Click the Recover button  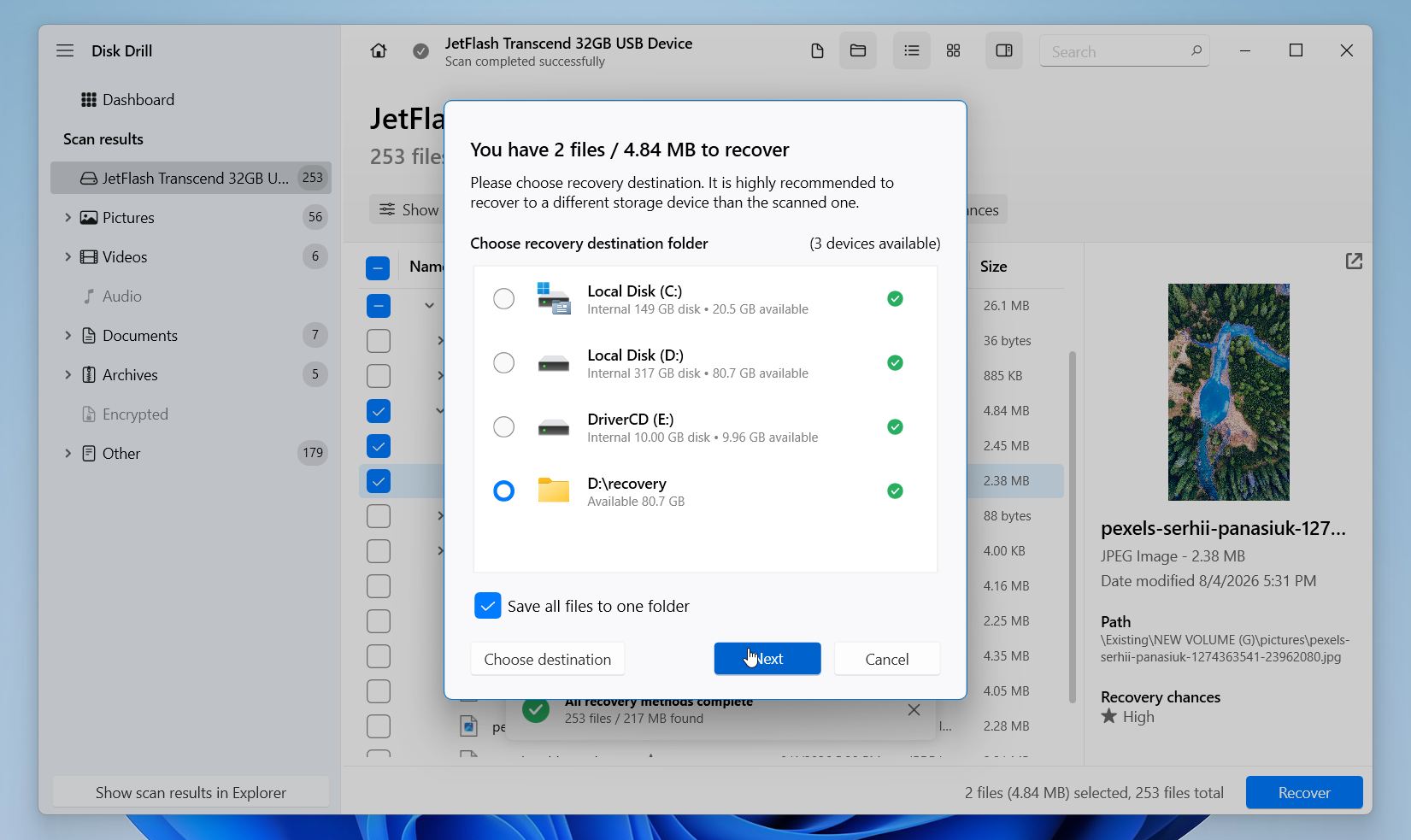click(1304, 793)
